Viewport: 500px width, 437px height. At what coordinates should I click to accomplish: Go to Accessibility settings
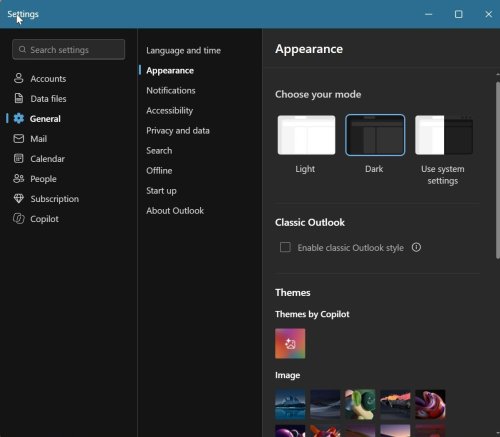169,111
